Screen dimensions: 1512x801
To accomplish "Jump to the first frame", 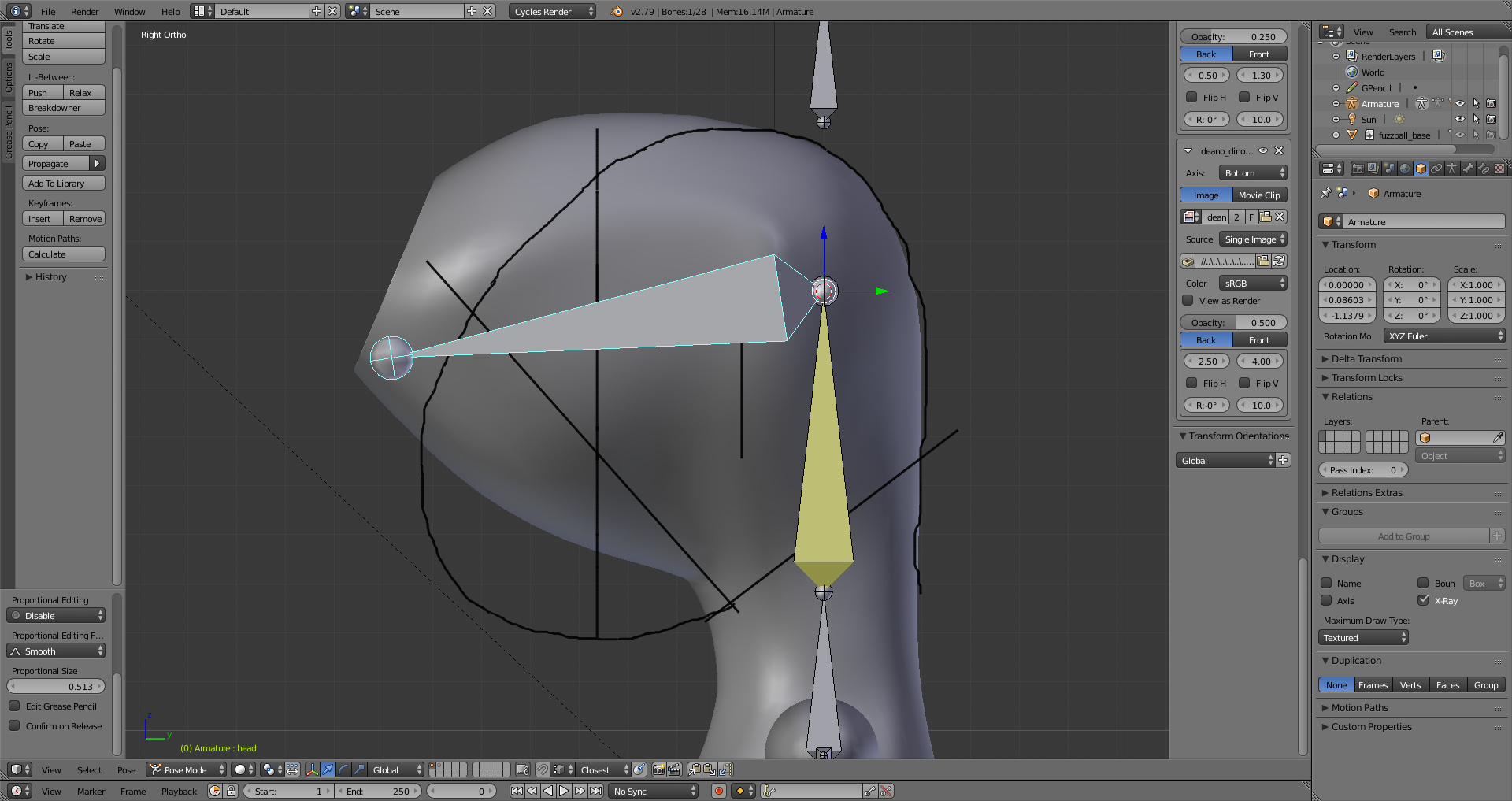I will (517, 791).
